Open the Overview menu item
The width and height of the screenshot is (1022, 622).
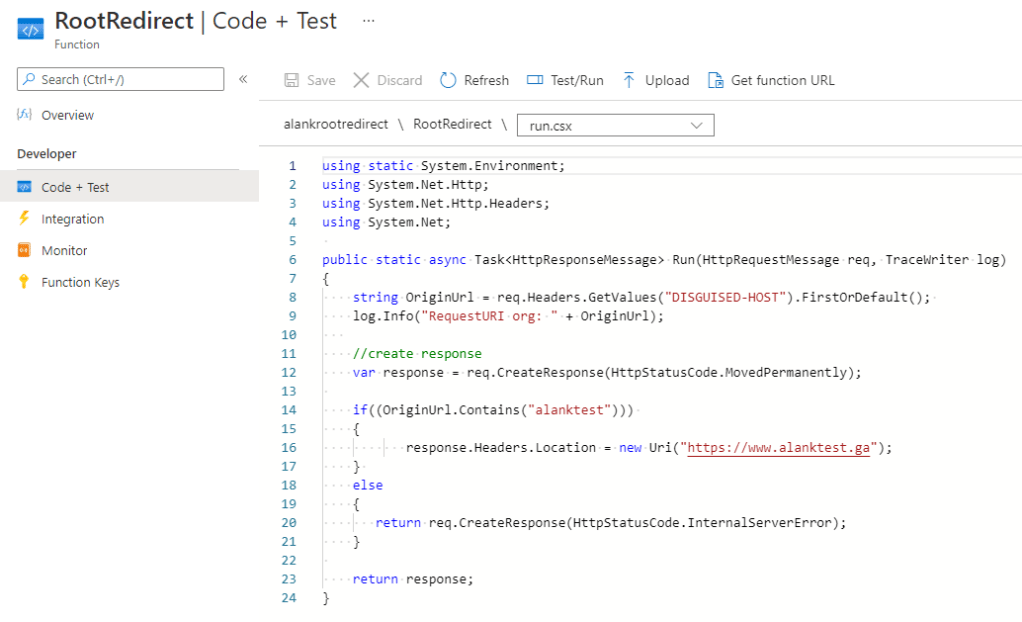pos(67,115)
